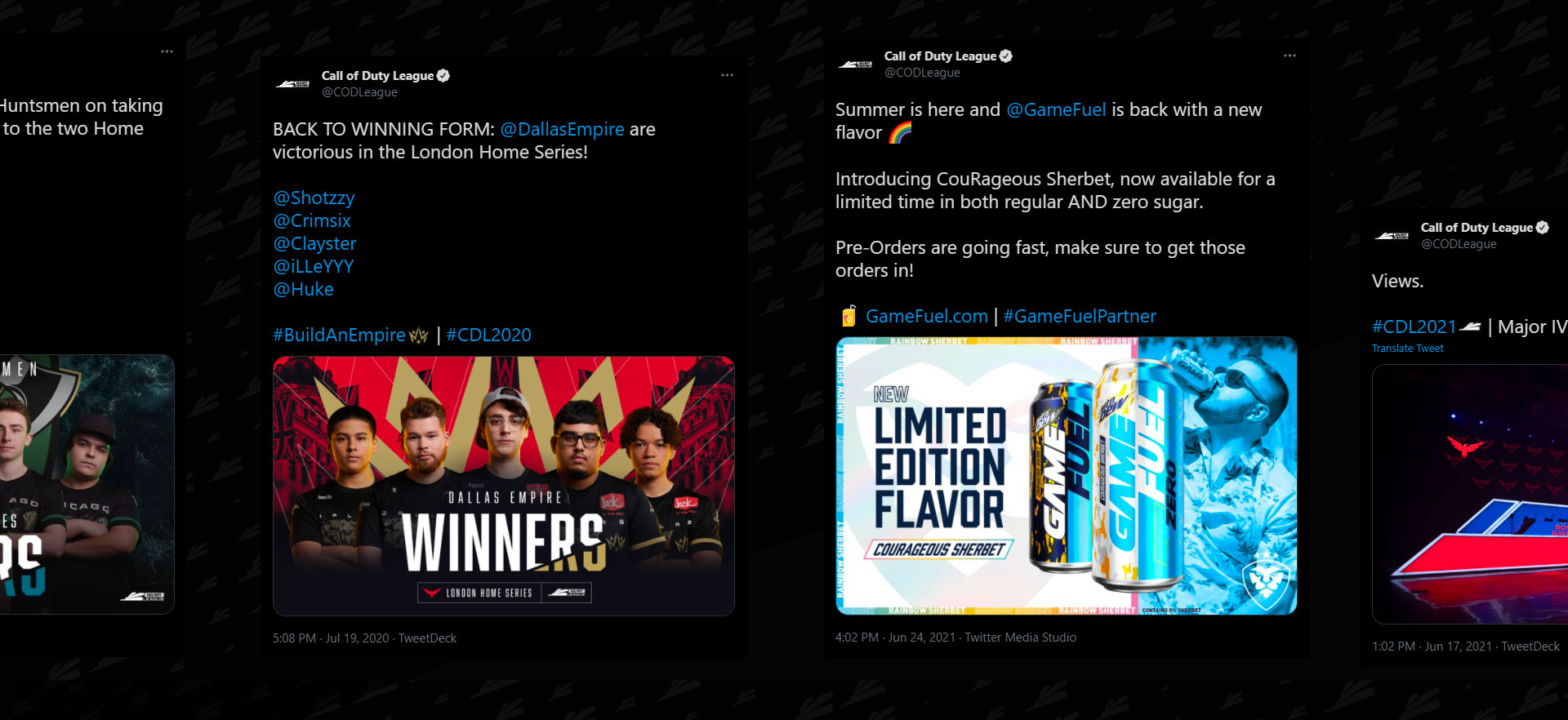Open more options on Dallas Empire tweet

tap(727, 75)
